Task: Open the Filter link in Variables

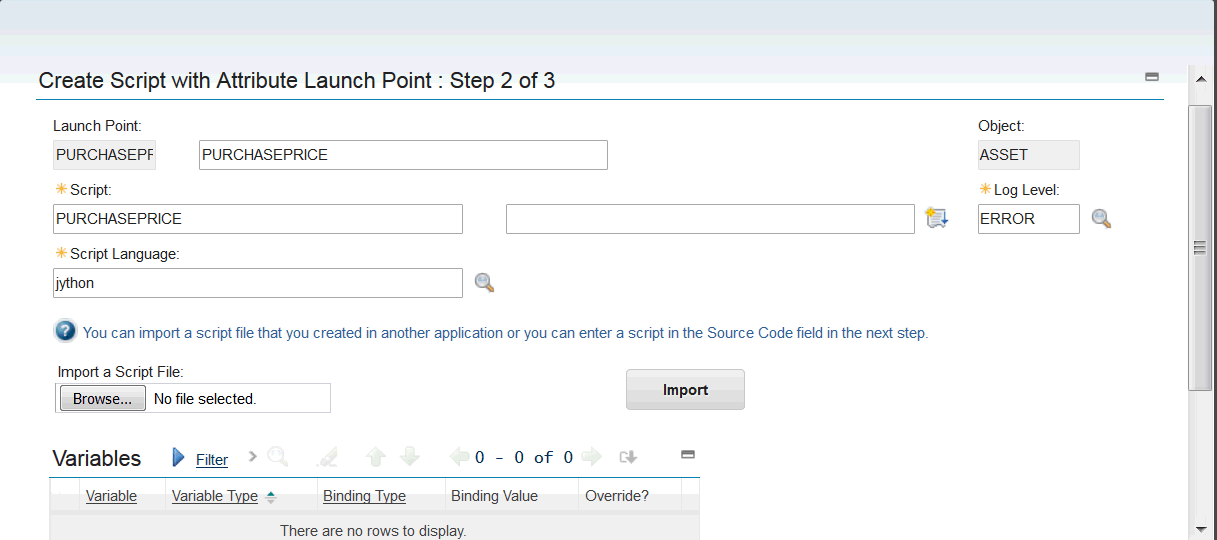Action: (212, 460)
